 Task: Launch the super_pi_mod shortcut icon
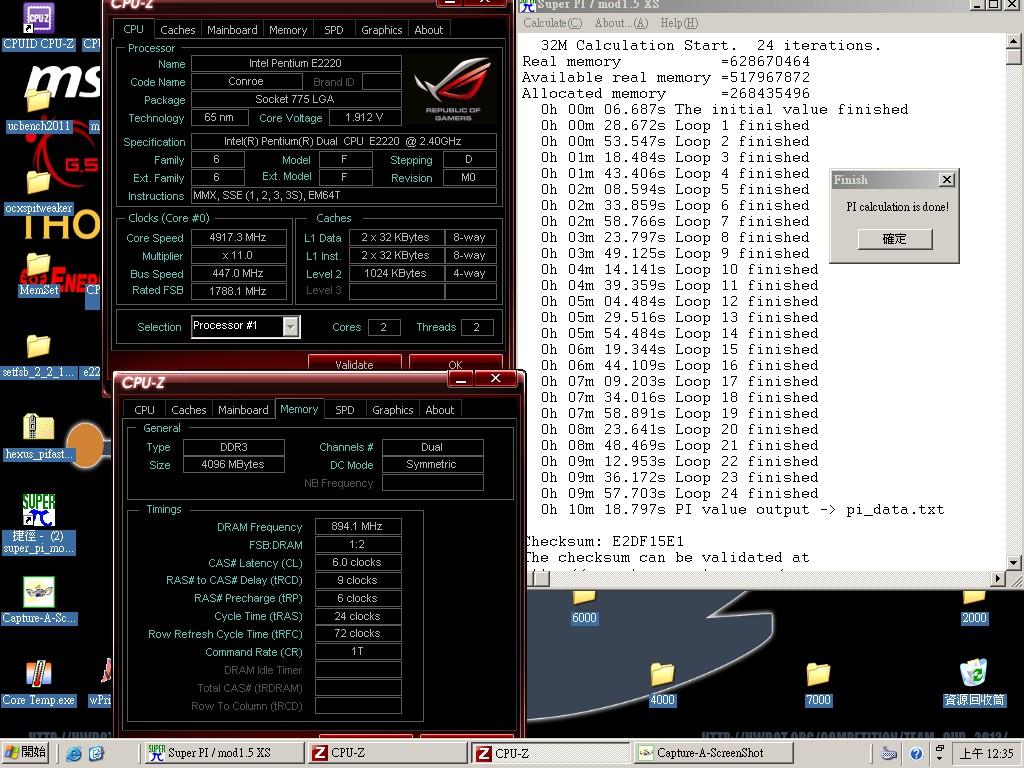(39, 510)
